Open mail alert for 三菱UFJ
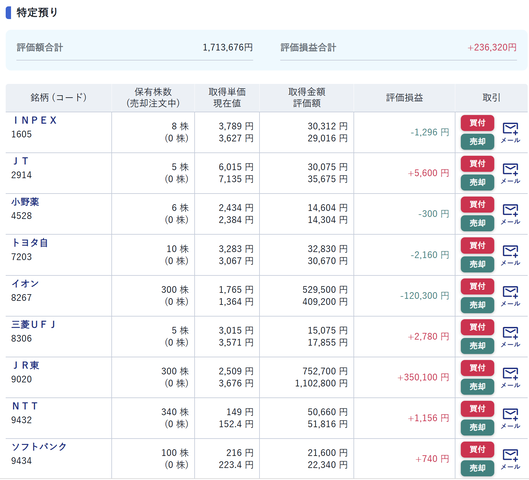The height and width of the screenshot is (480, 529). pos(510,337)
